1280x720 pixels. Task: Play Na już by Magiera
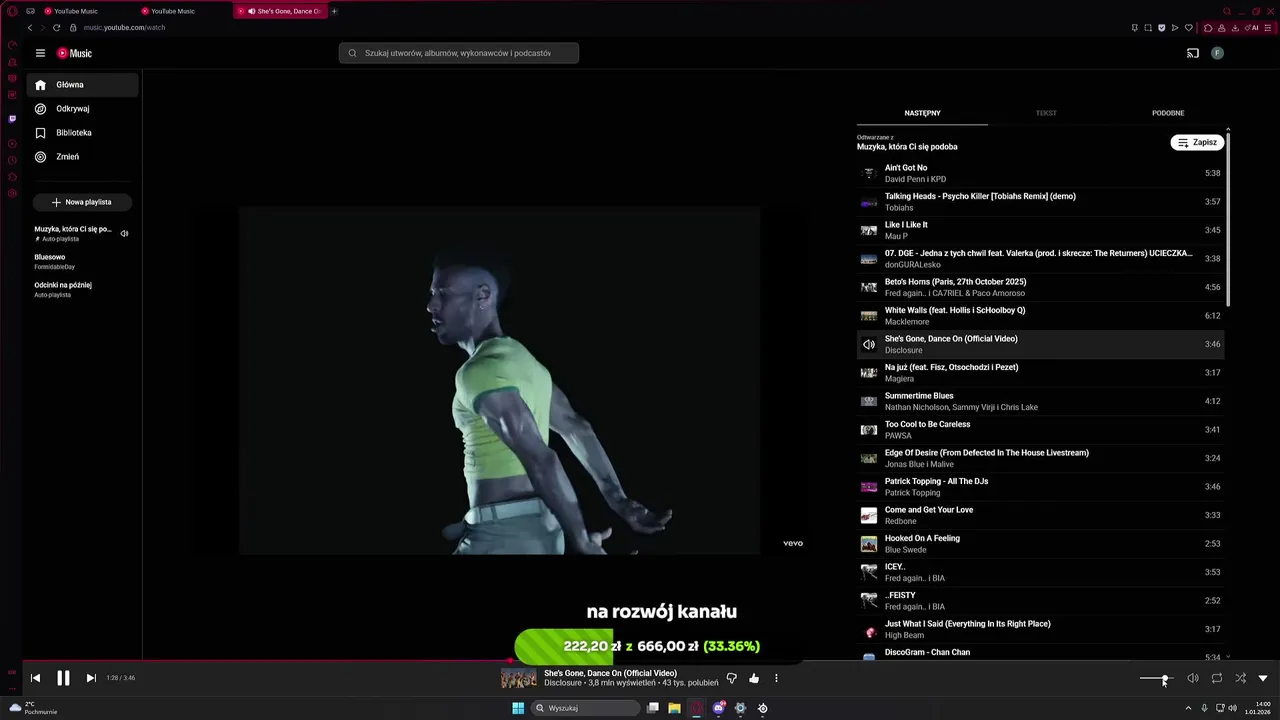(x=1040, y=373)
